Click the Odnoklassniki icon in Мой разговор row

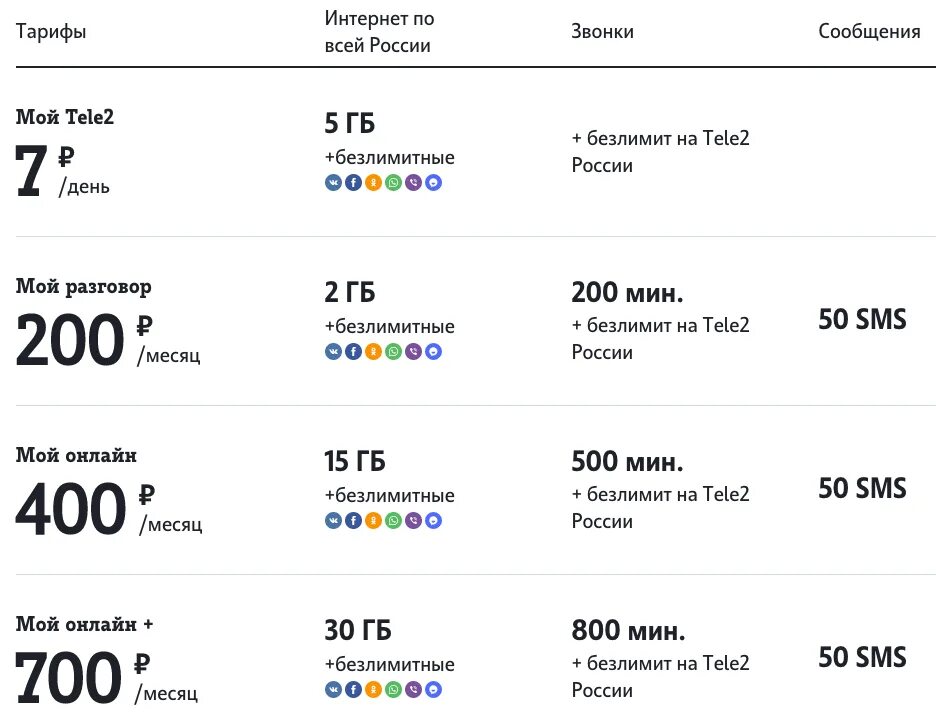tap(373, 352)
